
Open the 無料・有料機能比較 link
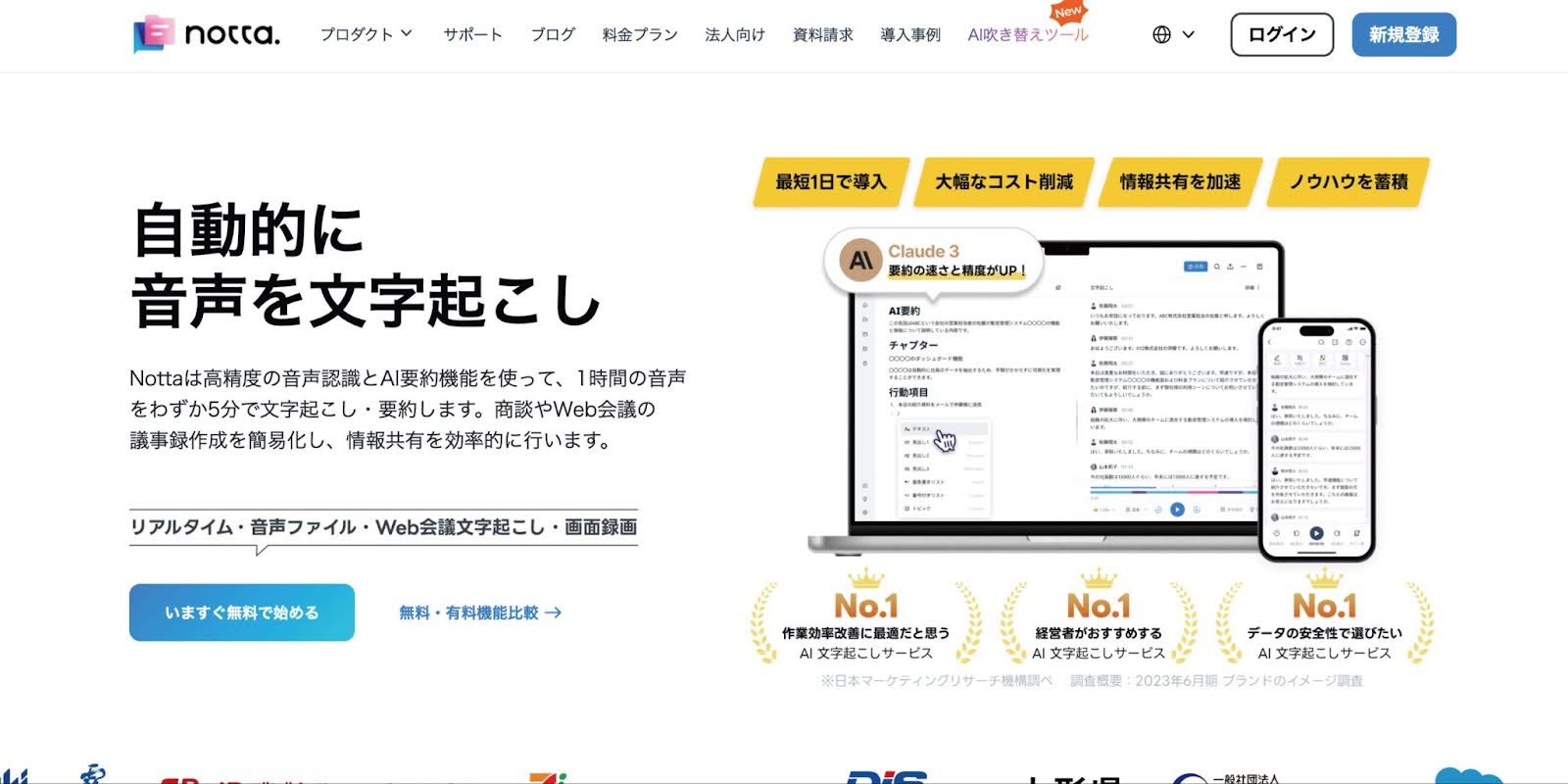480,612
